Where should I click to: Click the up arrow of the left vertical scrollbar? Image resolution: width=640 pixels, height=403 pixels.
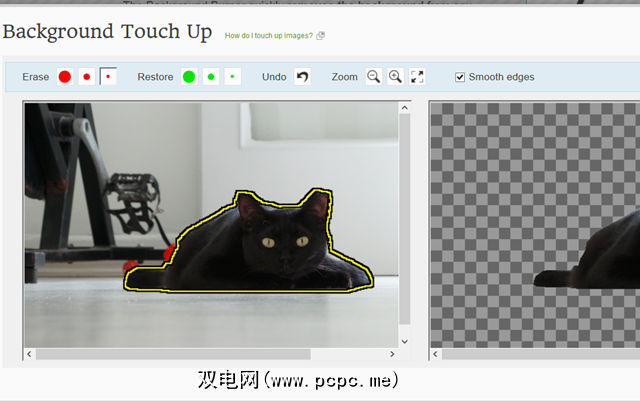pyautogui.click(x=404, y=108)
